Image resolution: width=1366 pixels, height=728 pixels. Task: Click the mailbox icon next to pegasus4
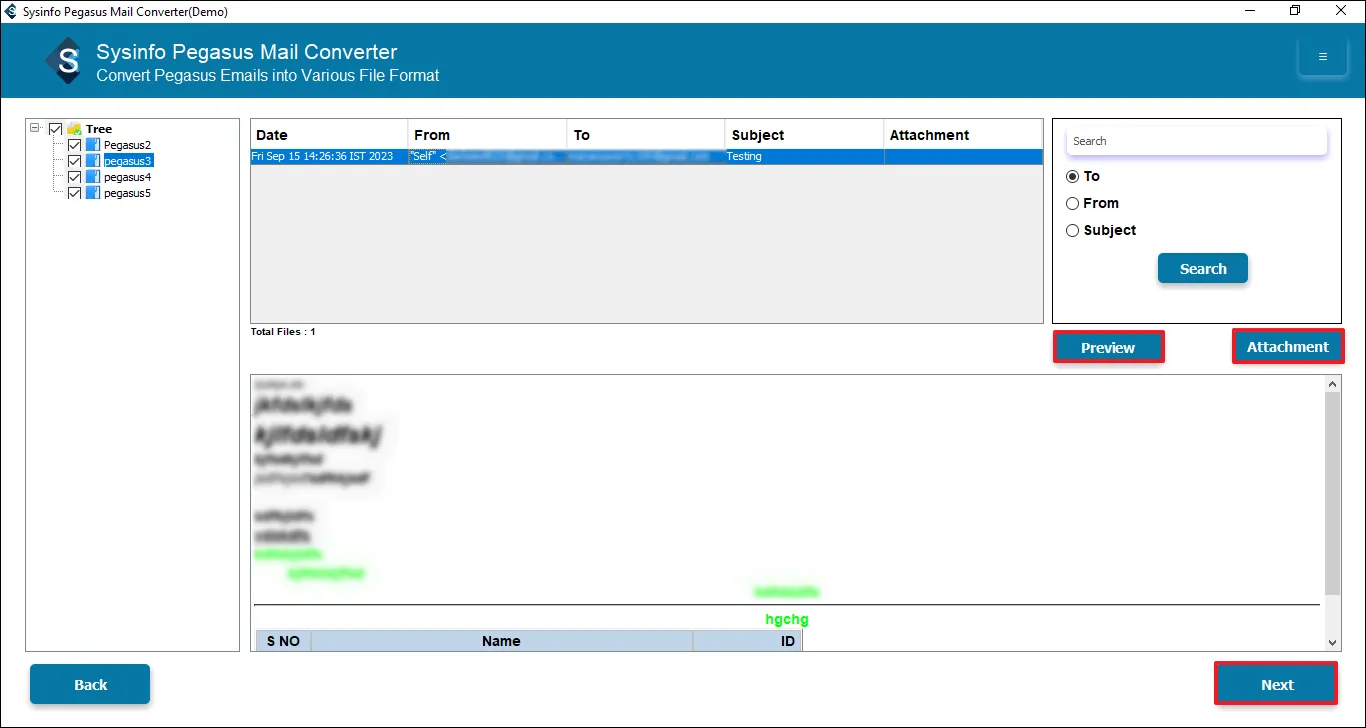click(x=93, y=177)
